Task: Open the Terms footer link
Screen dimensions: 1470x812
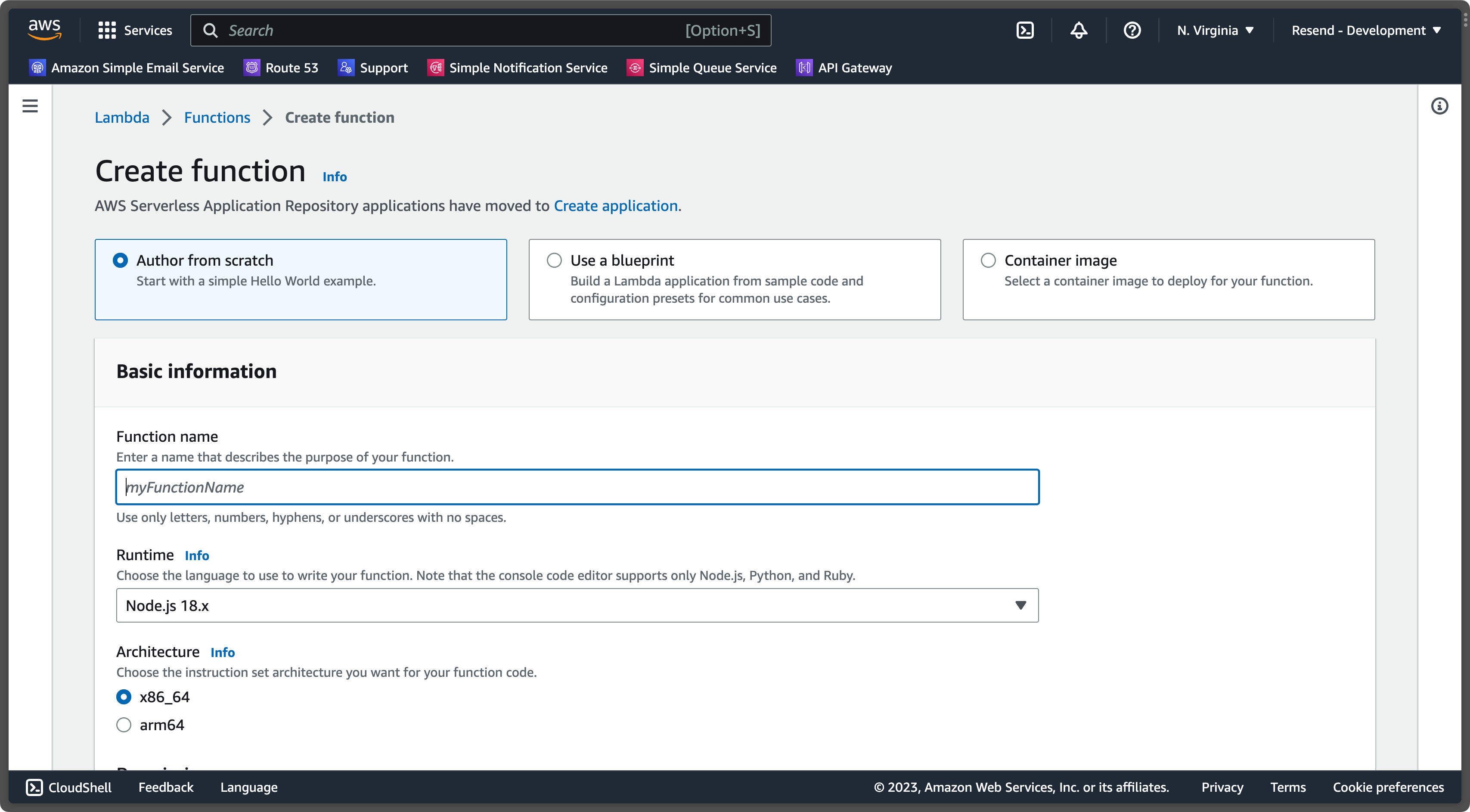Action: click(x=1288, y=787)
